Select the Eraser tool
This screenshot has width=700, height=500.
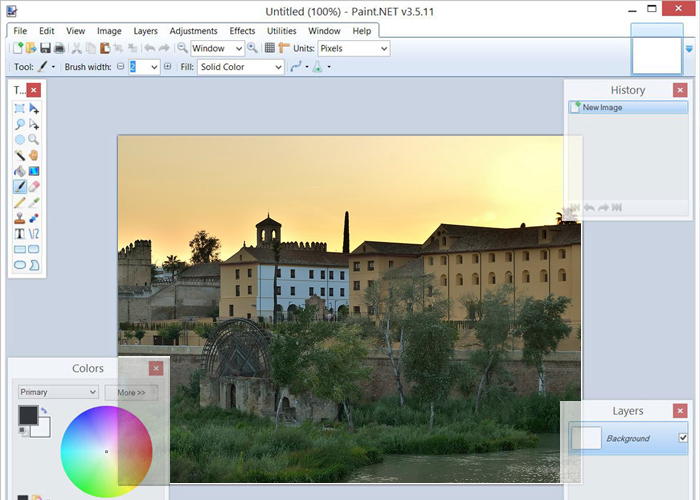(34, 186)
